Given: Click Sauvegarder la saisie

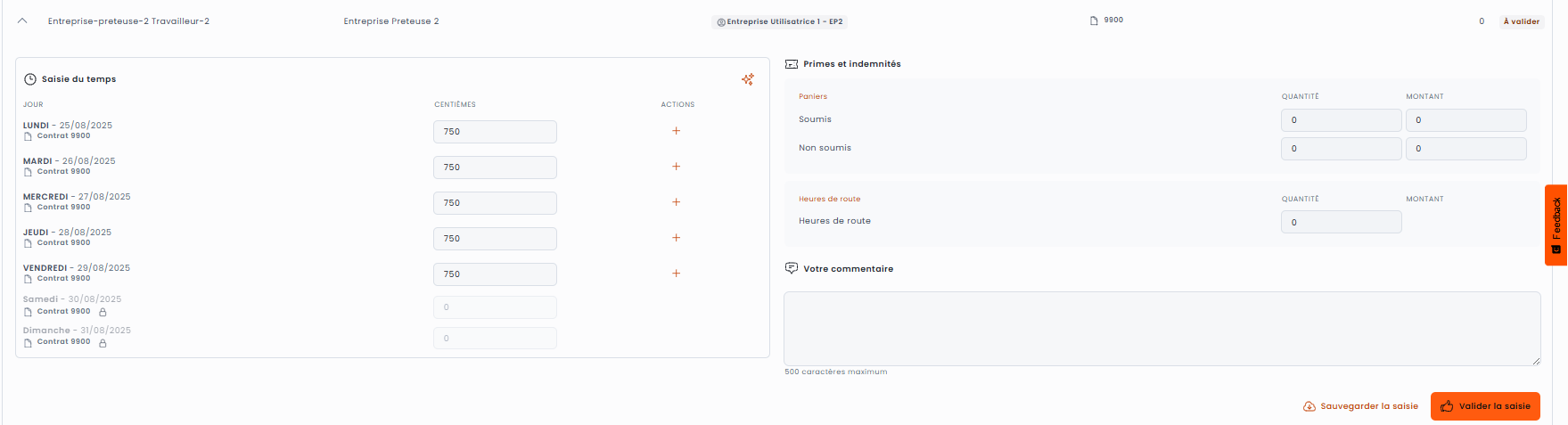Looking at the screenshot, I should pyautogui.click(x=1360, y=406).
